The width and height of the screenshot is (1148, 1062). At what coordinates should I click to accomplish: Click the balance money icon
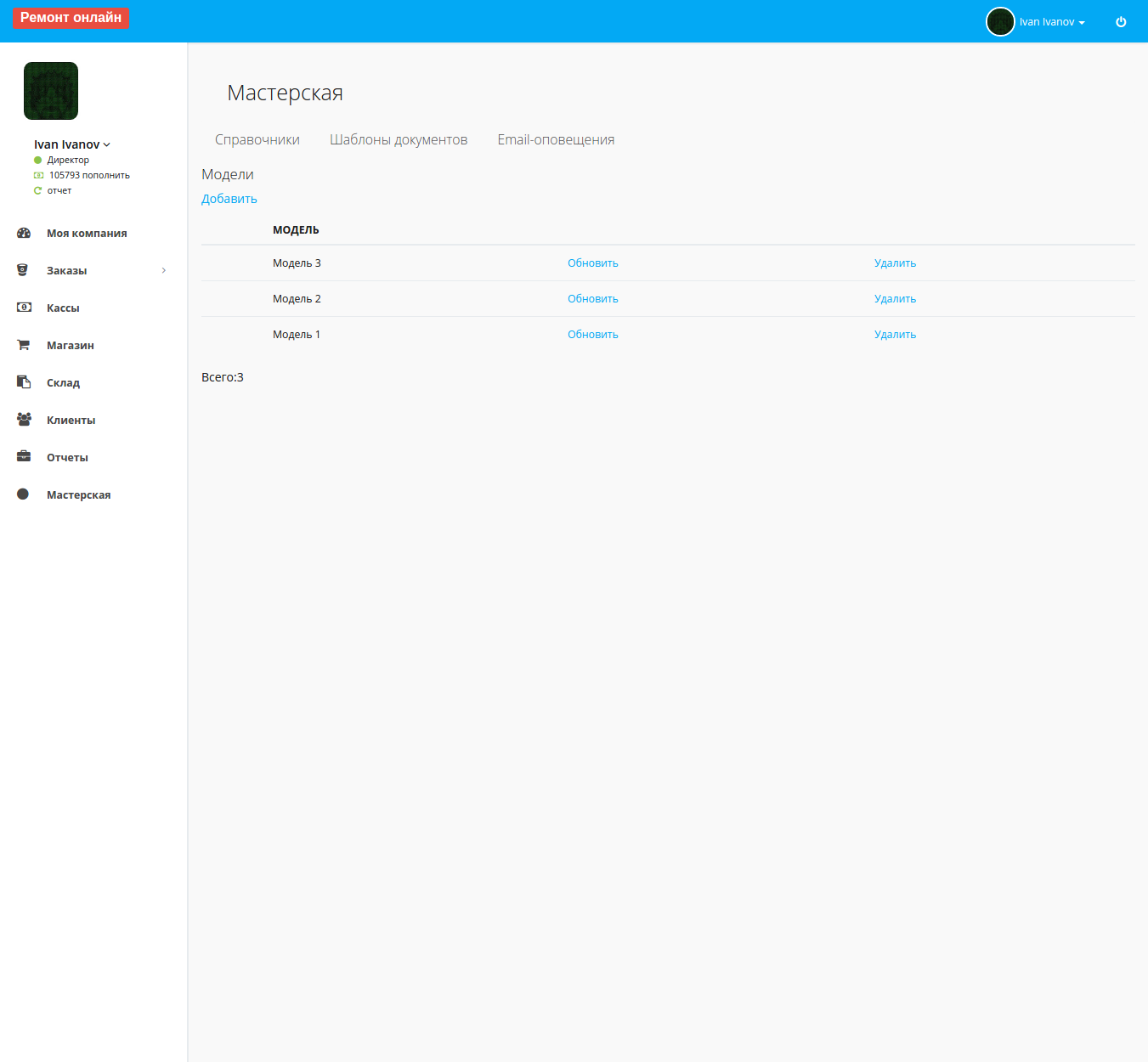click(x=38, y=175)
